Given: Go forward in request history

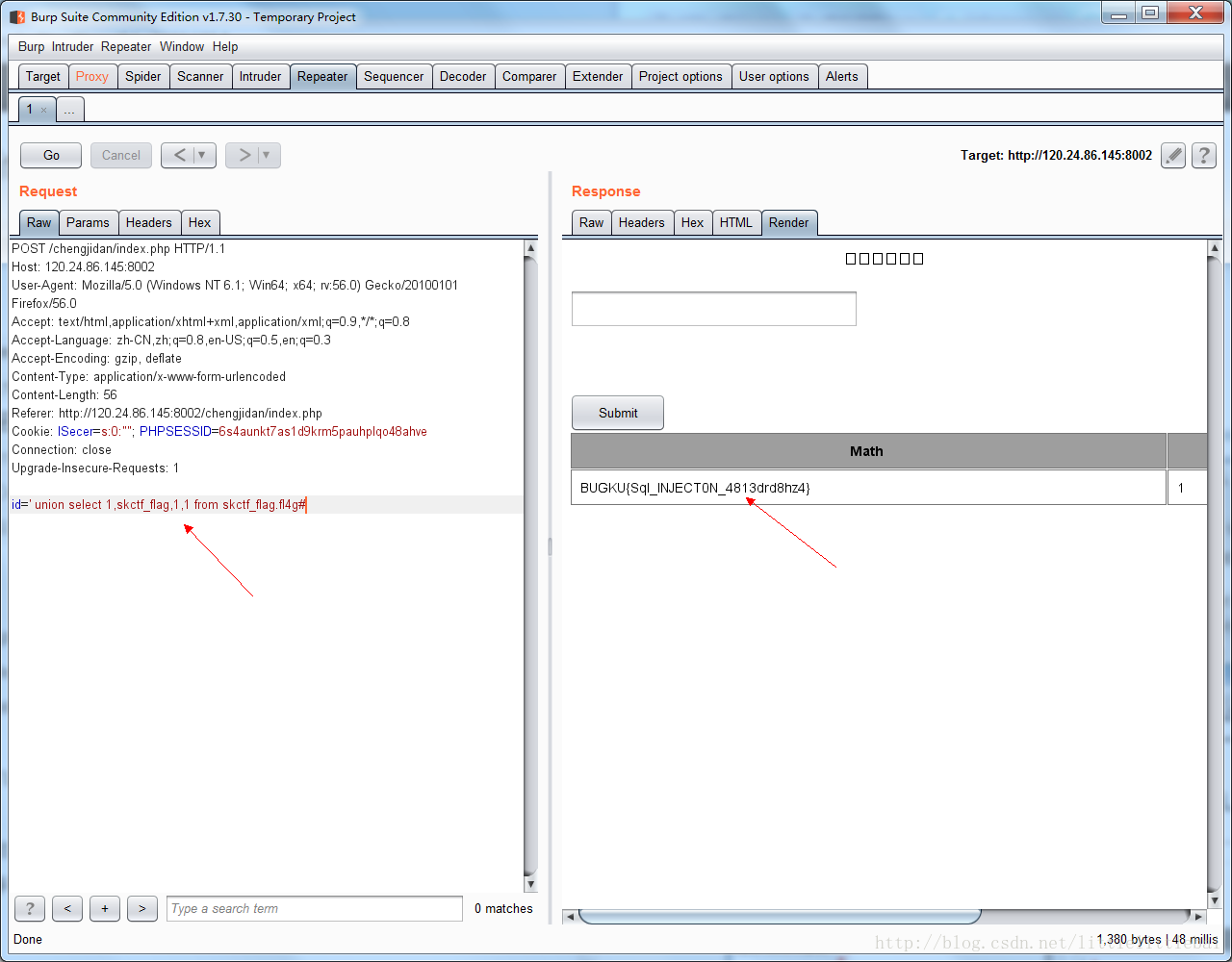Looking at the screenshot, I should [244, 155].
